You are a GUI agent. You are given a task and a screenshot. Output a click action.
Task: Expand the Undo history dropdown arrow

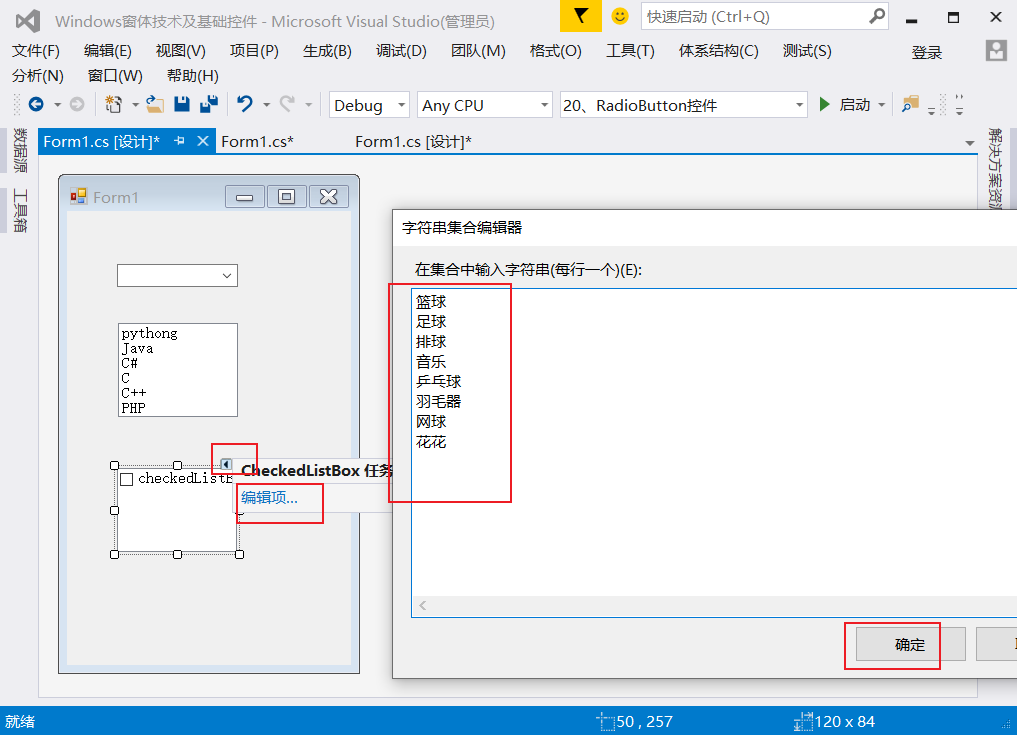pos(266,105)
